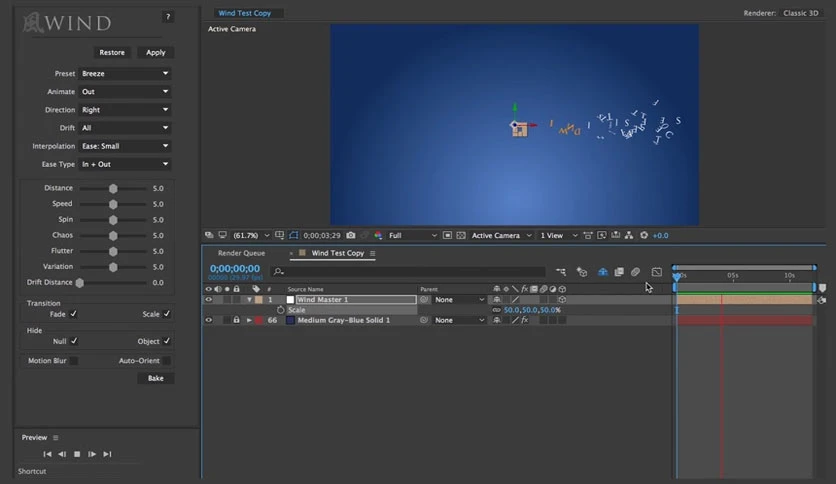Open the 1 View layout dropdown
Screen dimensions: 836x484
click(x=558, y=235)
